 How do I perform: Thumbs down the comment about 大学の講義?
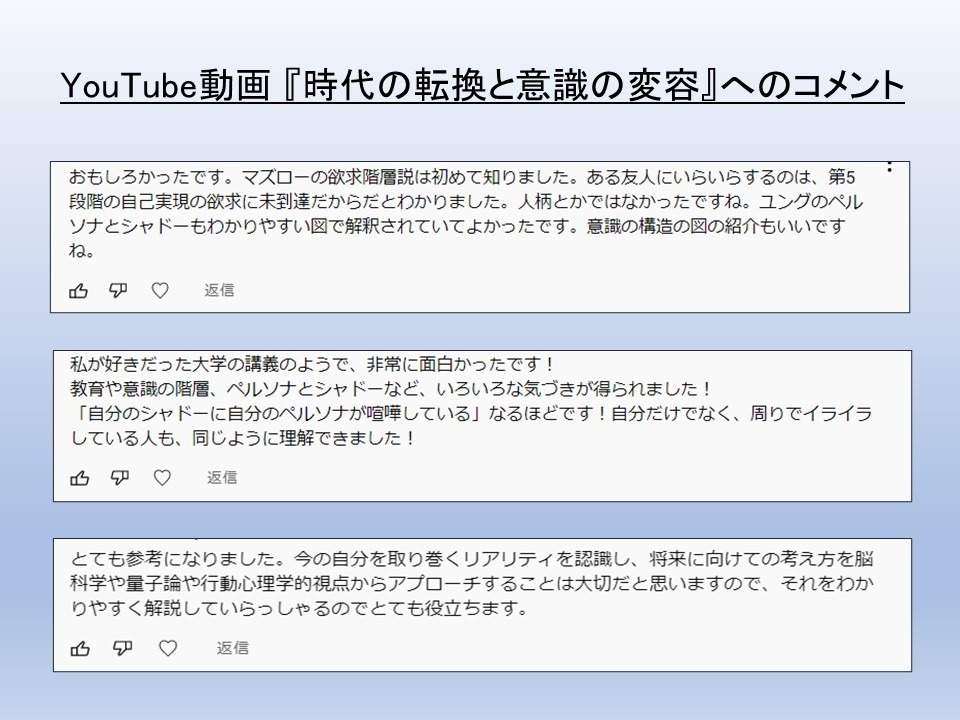pos(120,478)
